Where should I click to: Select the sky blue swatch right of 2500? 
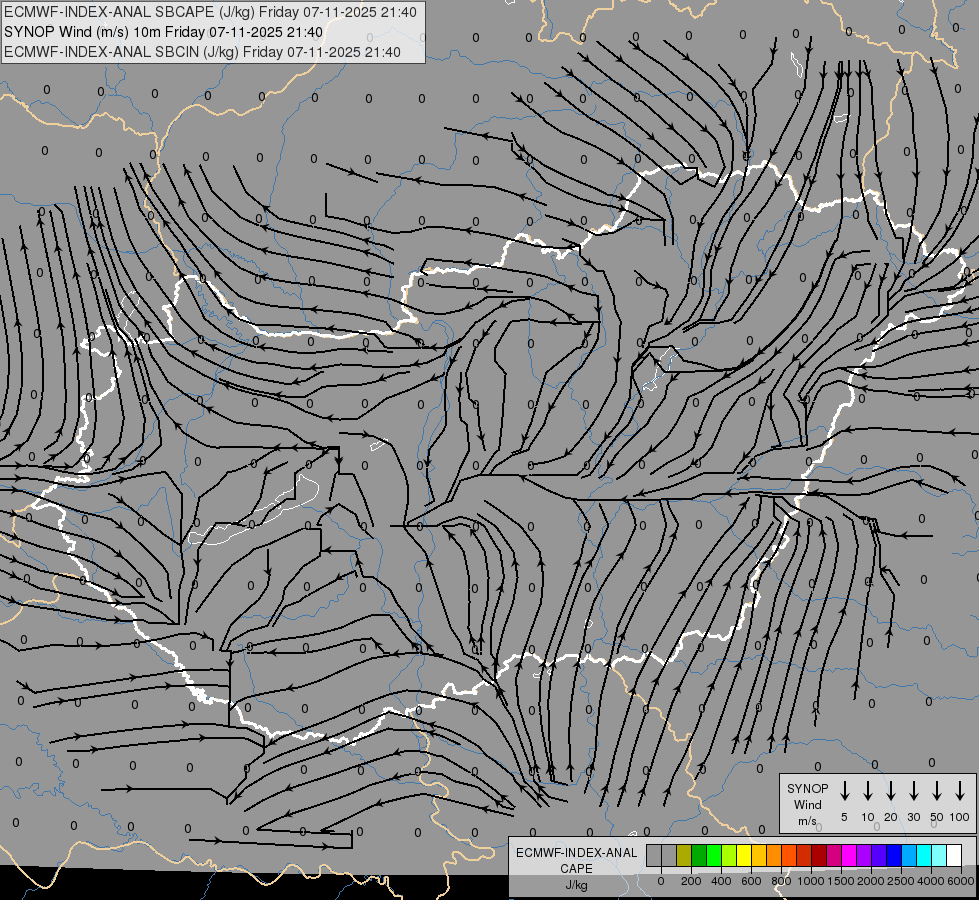point(910,855)
